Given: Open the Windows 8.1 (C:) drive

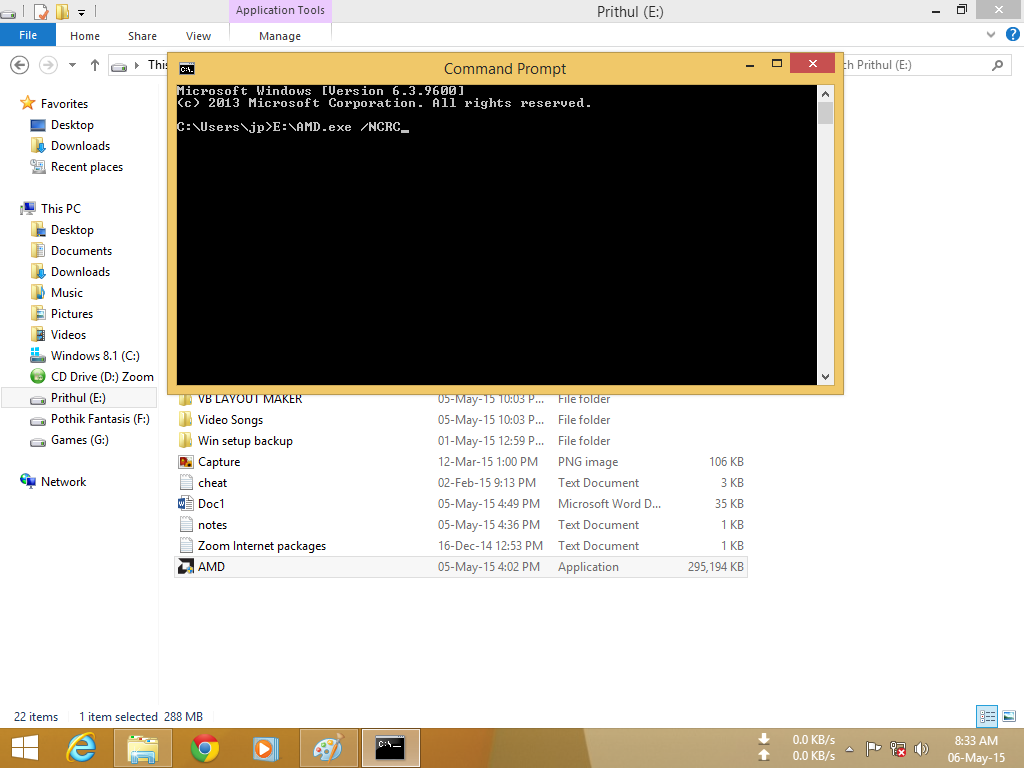Looking at the screenshot, I should tap(95, 355).
